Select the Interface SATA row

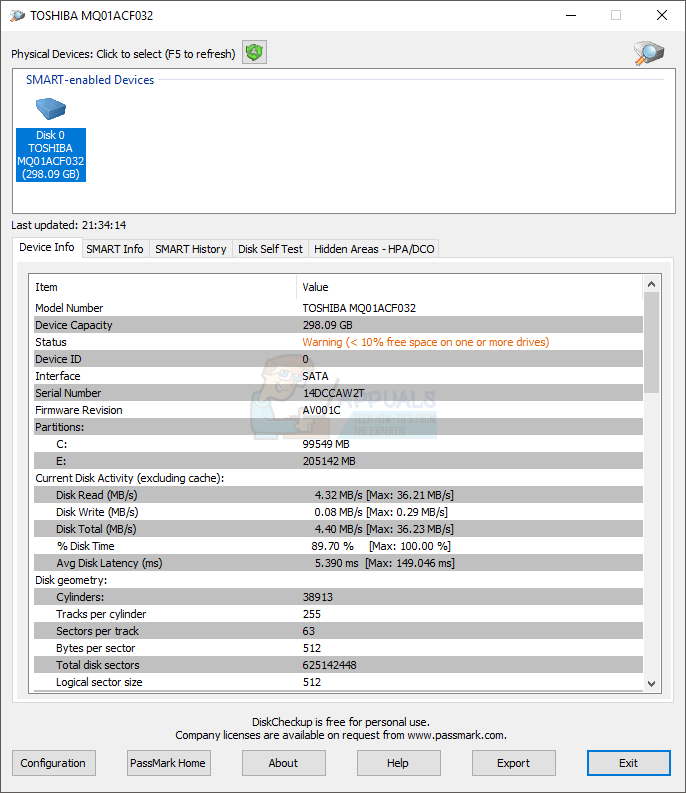338,376
